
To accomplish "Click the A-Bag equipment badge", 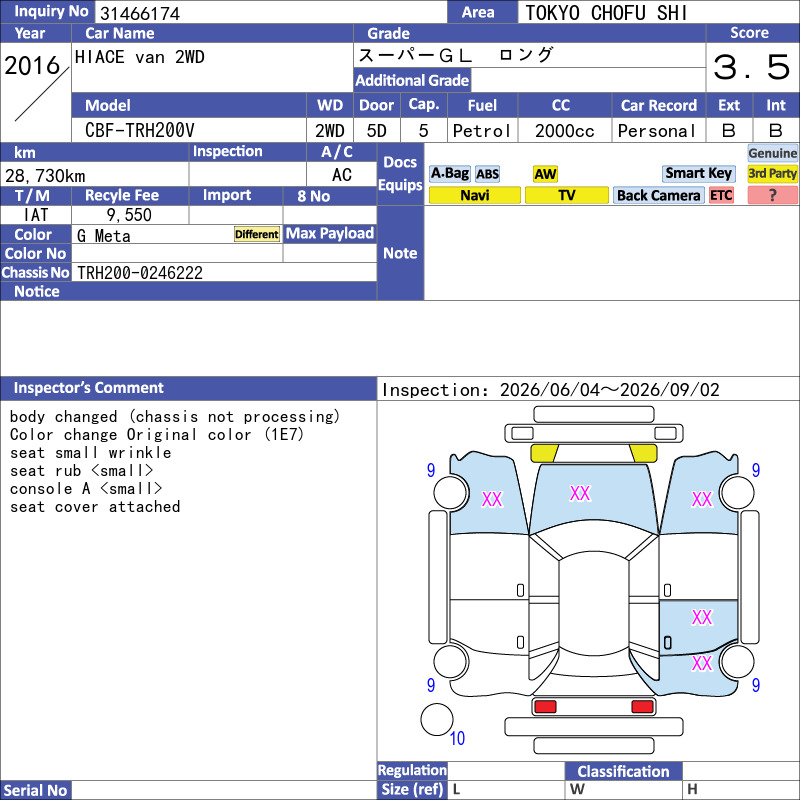I will [x=449, y=174].
